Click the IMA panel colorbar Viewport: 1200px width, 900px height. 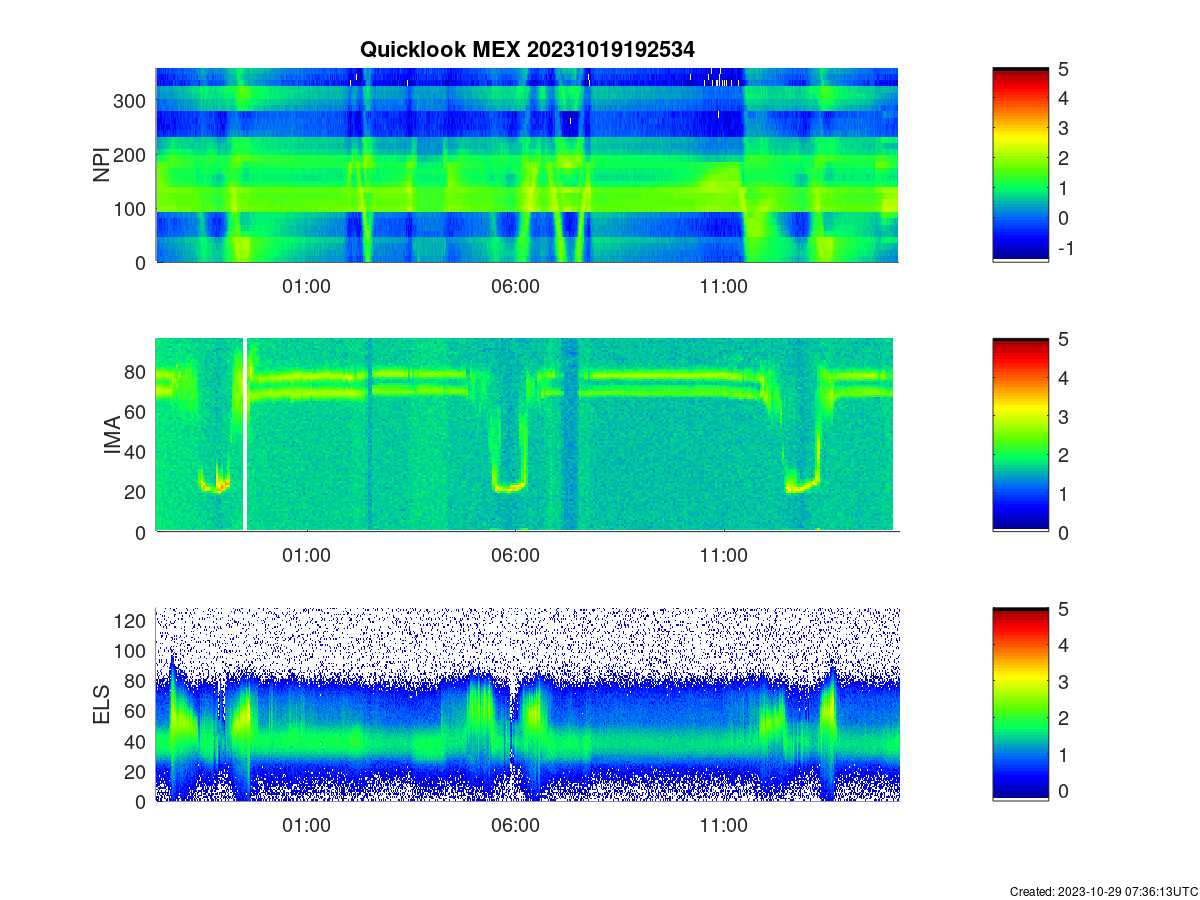coord(1020,435)
